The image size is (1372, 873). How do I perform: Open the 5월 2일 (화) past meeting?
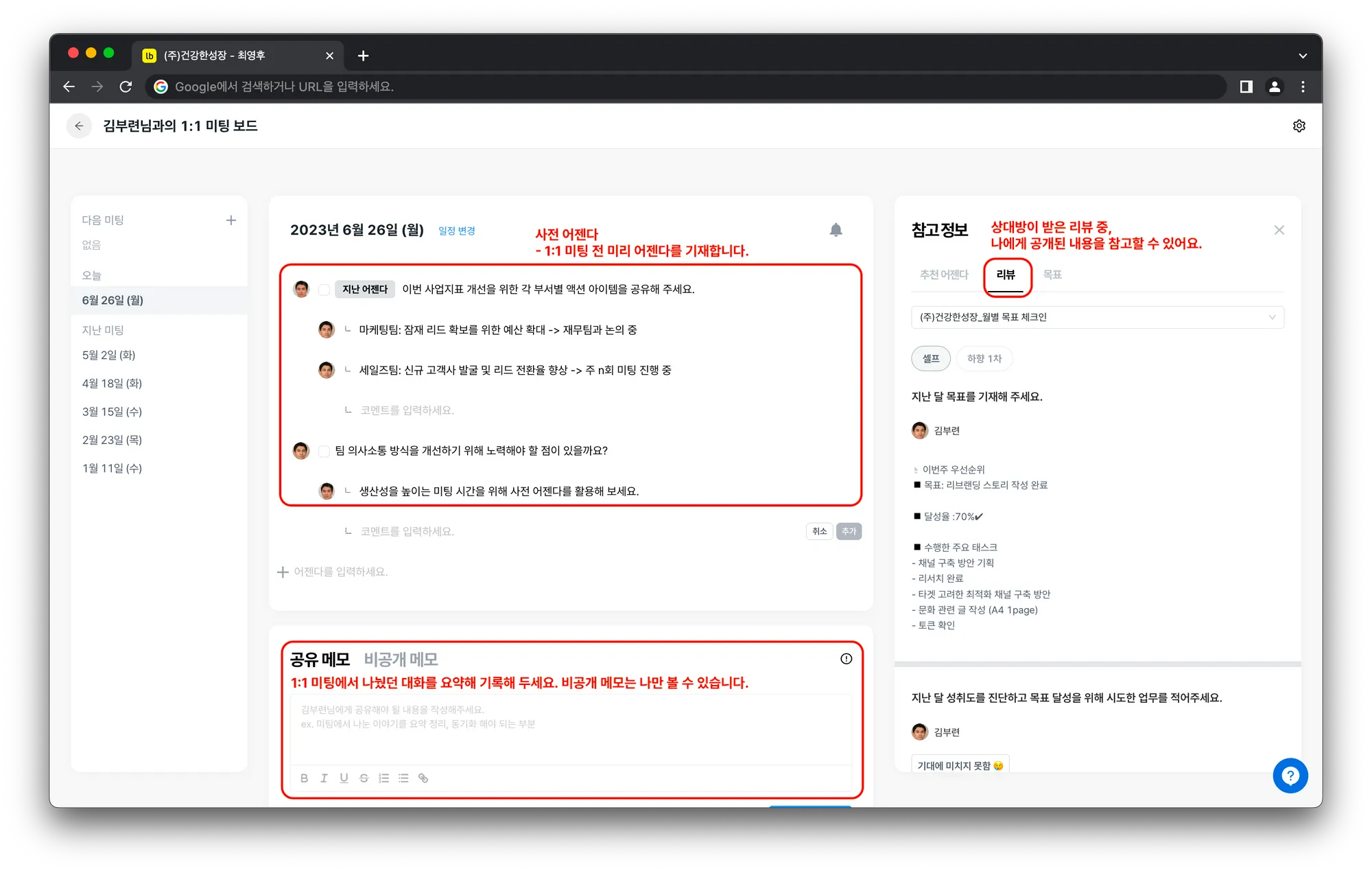click(x=108, y=355)
